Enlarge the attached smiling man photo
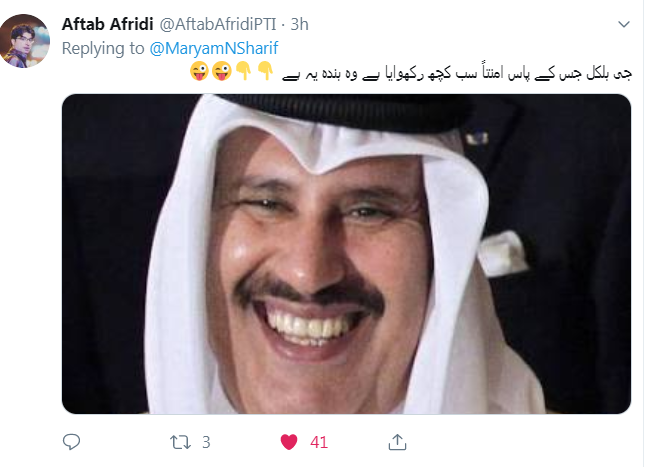This screenshot has height=467, width=651. 346,254
